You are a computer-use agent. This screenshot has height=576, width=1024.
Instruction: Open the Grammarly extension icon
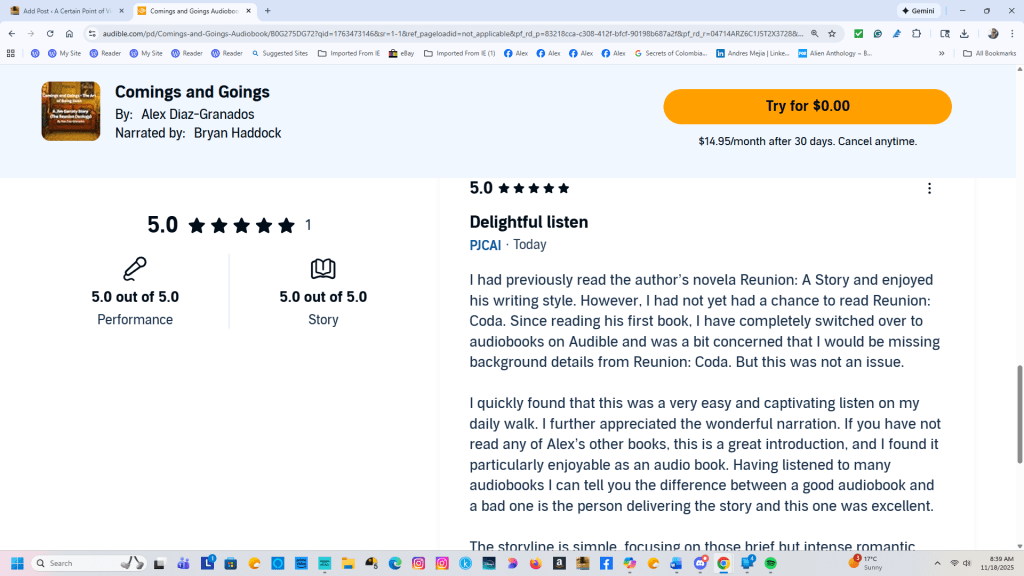(x=878, y=33)
